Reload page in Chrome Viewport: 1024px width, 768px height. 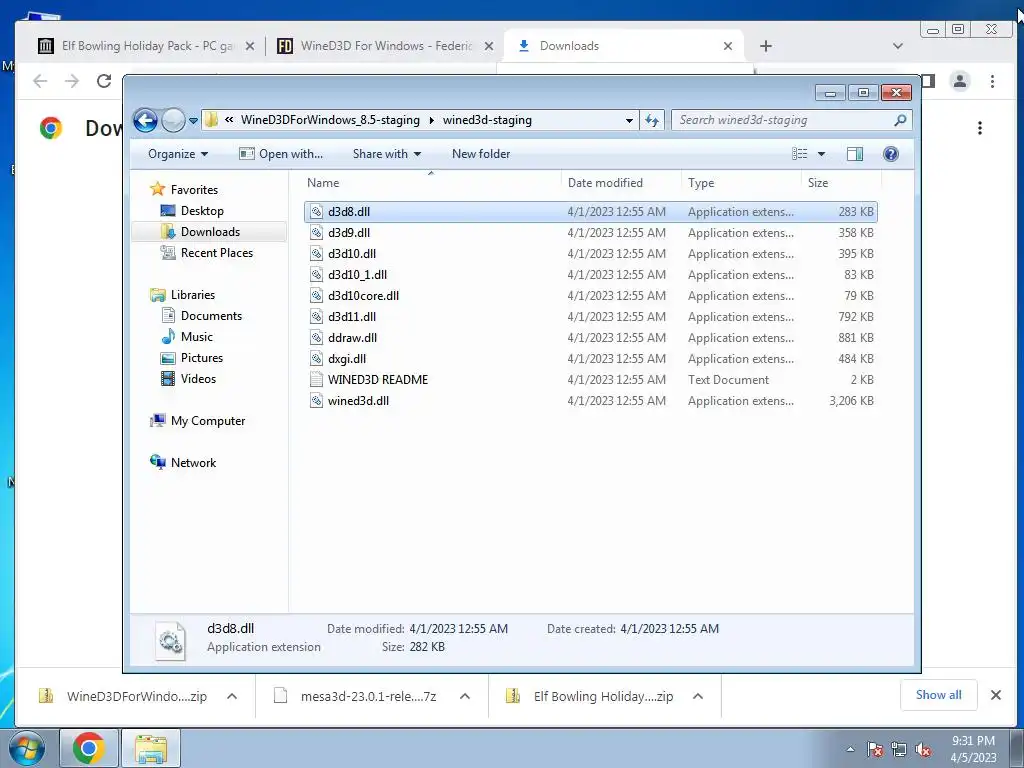point(104,81)
